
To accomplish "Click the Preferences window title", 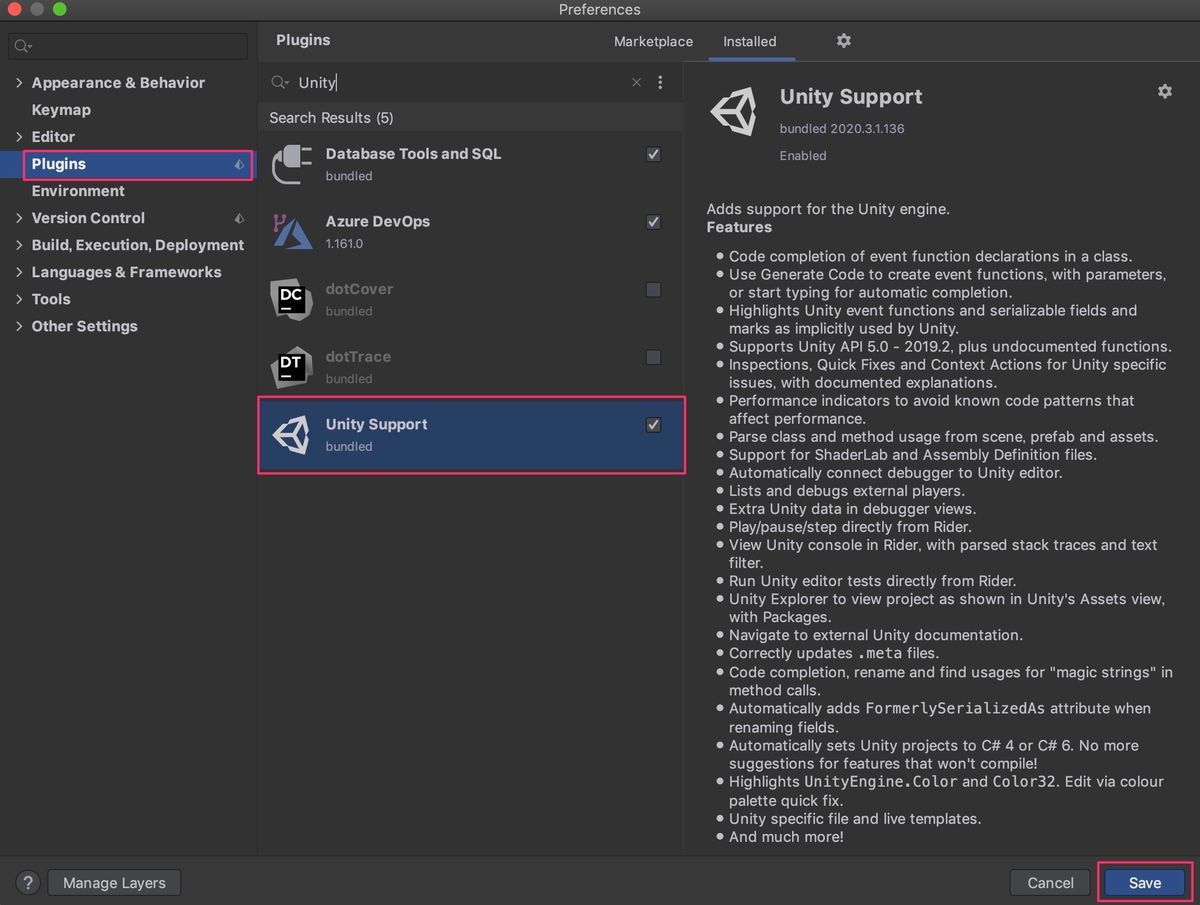I will pos(600,10).
